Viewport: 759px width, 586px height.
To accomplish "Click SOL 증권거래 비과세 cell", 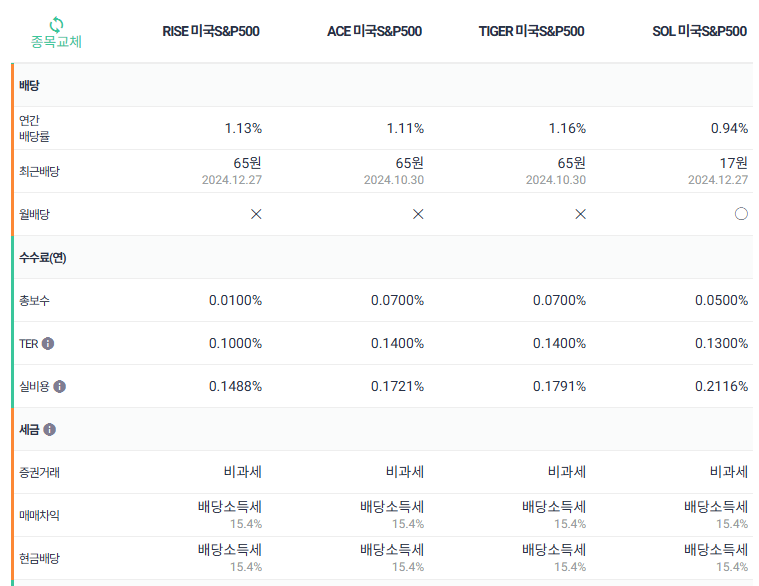I will 729,472.
